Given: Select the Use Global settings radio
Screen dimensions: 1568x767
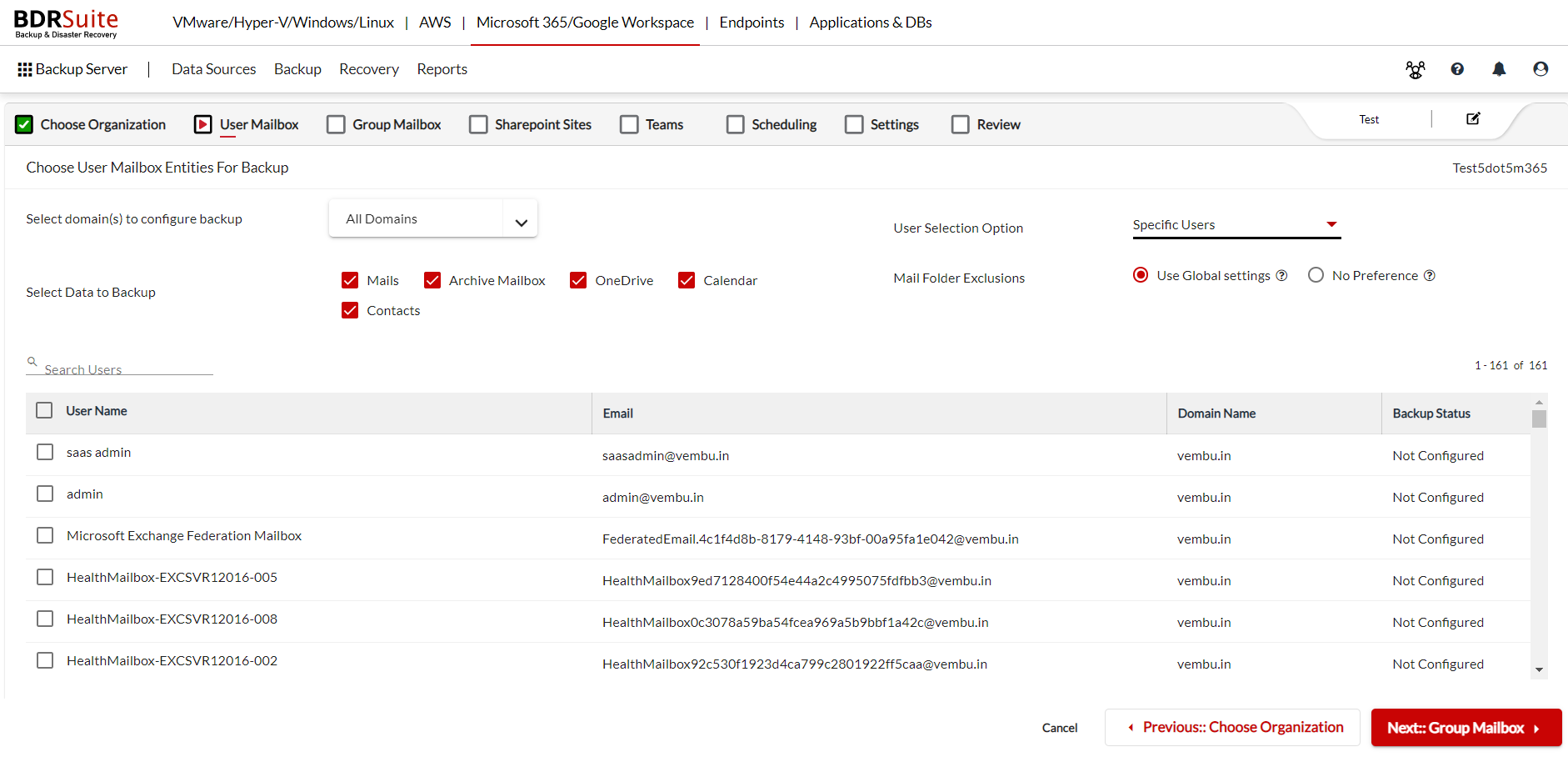Looking at the screenshot, I should tap(1141, 275).
